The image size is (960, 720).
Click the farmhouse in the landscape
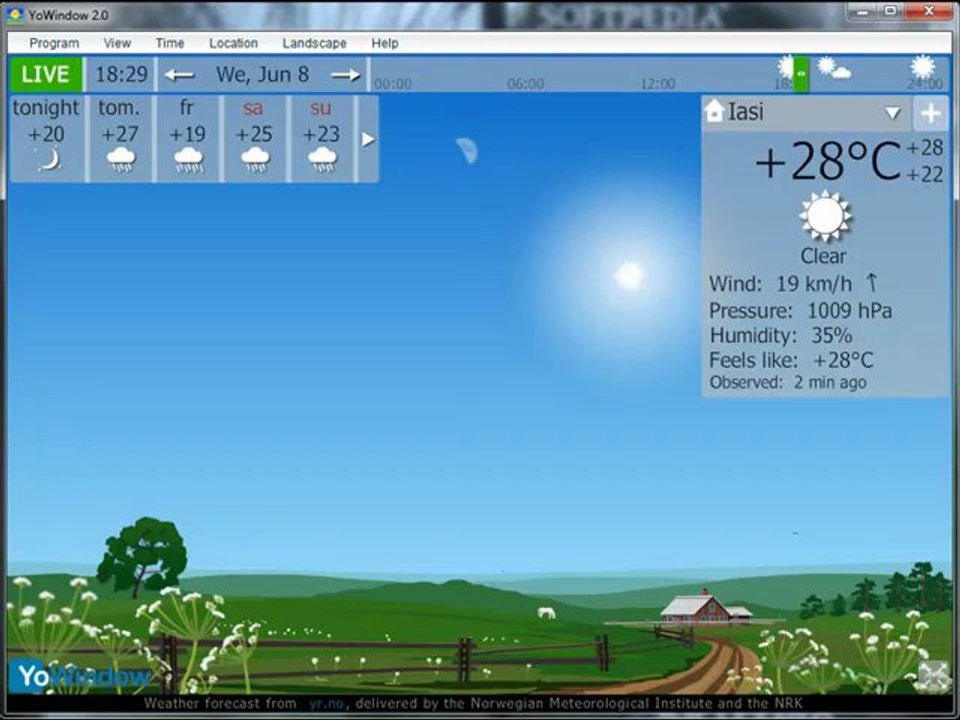707,608
